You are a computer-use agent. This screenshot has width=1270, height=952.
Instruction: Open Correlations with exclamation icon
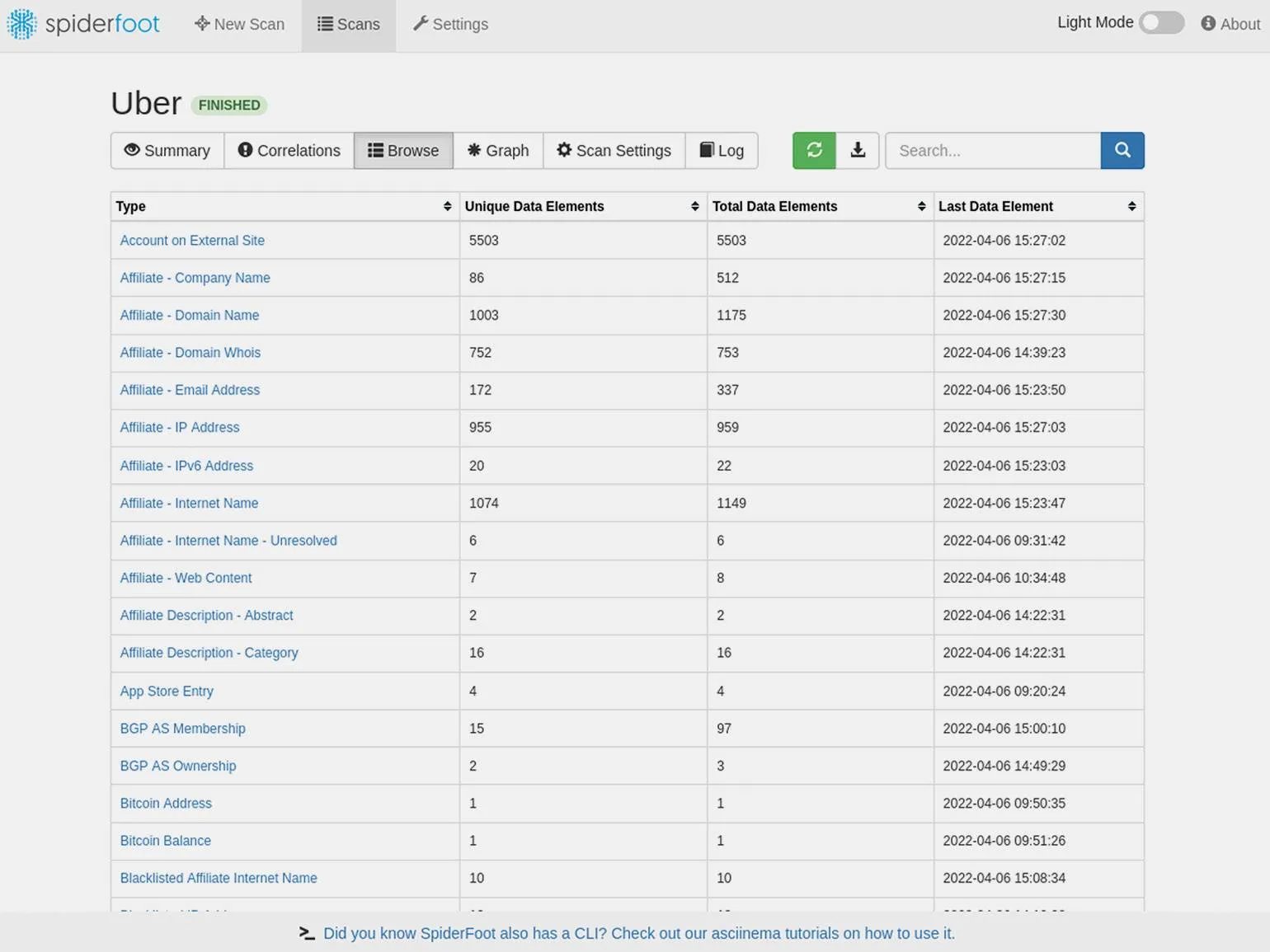289,150
